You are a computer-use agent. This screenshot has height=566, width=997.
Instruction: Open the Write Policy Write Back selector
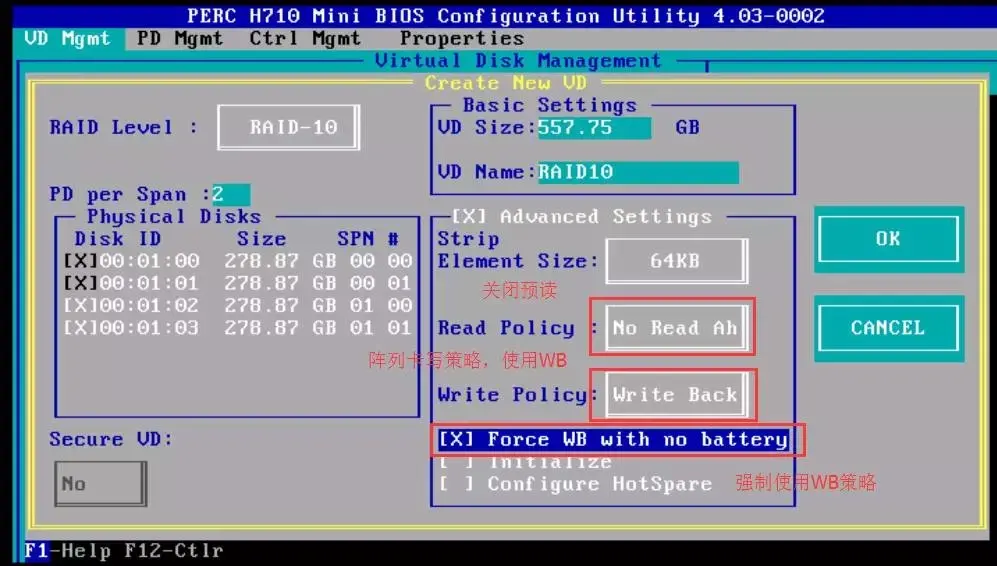pyautogui.click(x=677, y=394)
